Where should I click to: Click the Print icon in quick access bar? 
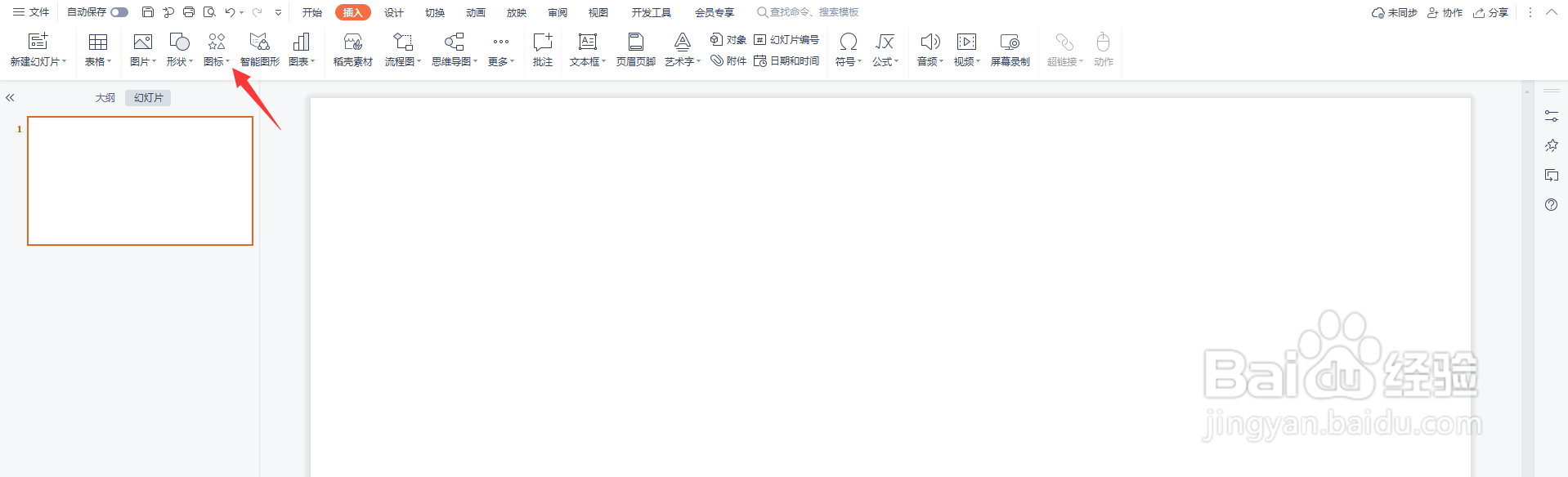pyautogui.click(x=189, y=12)
